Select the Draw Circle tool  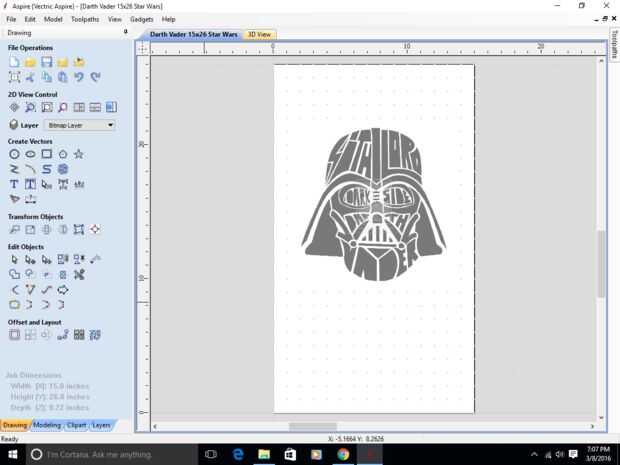(14, 154)
